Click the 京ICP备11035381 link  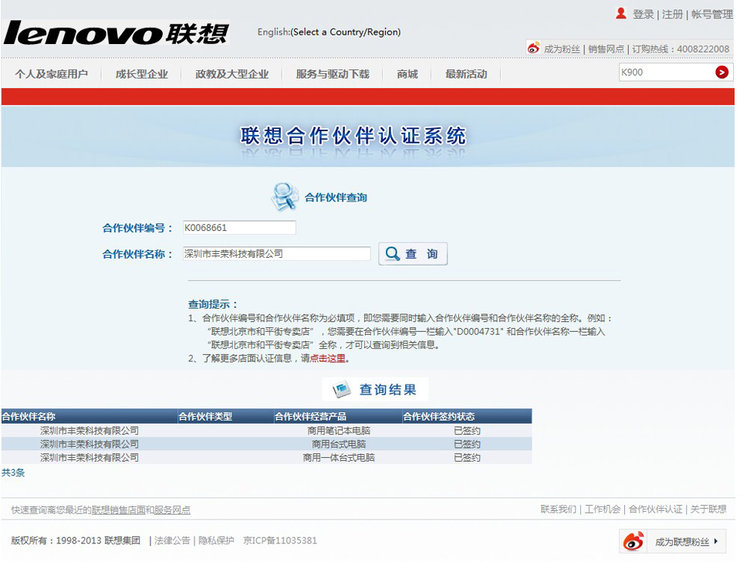click(x=280, y=540)
